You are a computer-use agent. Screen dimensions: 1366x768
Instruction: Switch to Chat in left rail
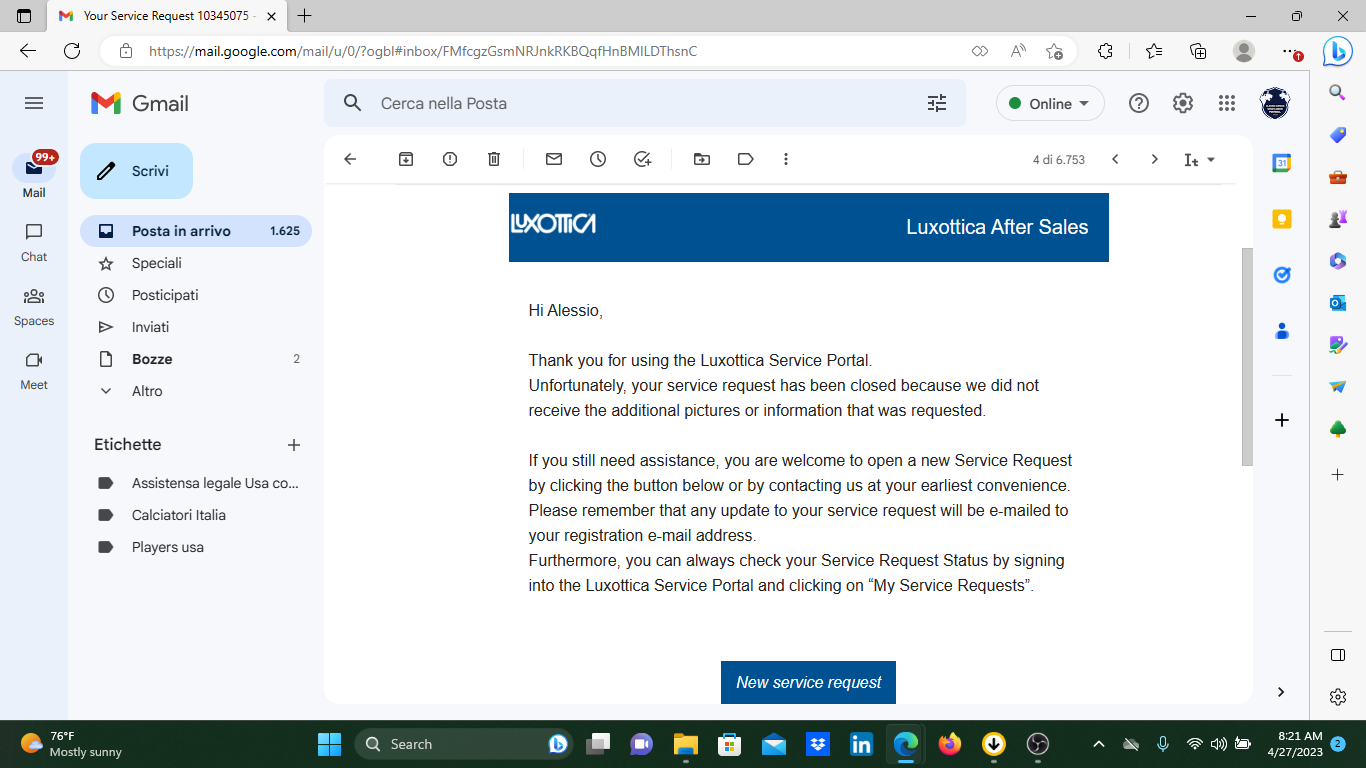pos(34,242)
